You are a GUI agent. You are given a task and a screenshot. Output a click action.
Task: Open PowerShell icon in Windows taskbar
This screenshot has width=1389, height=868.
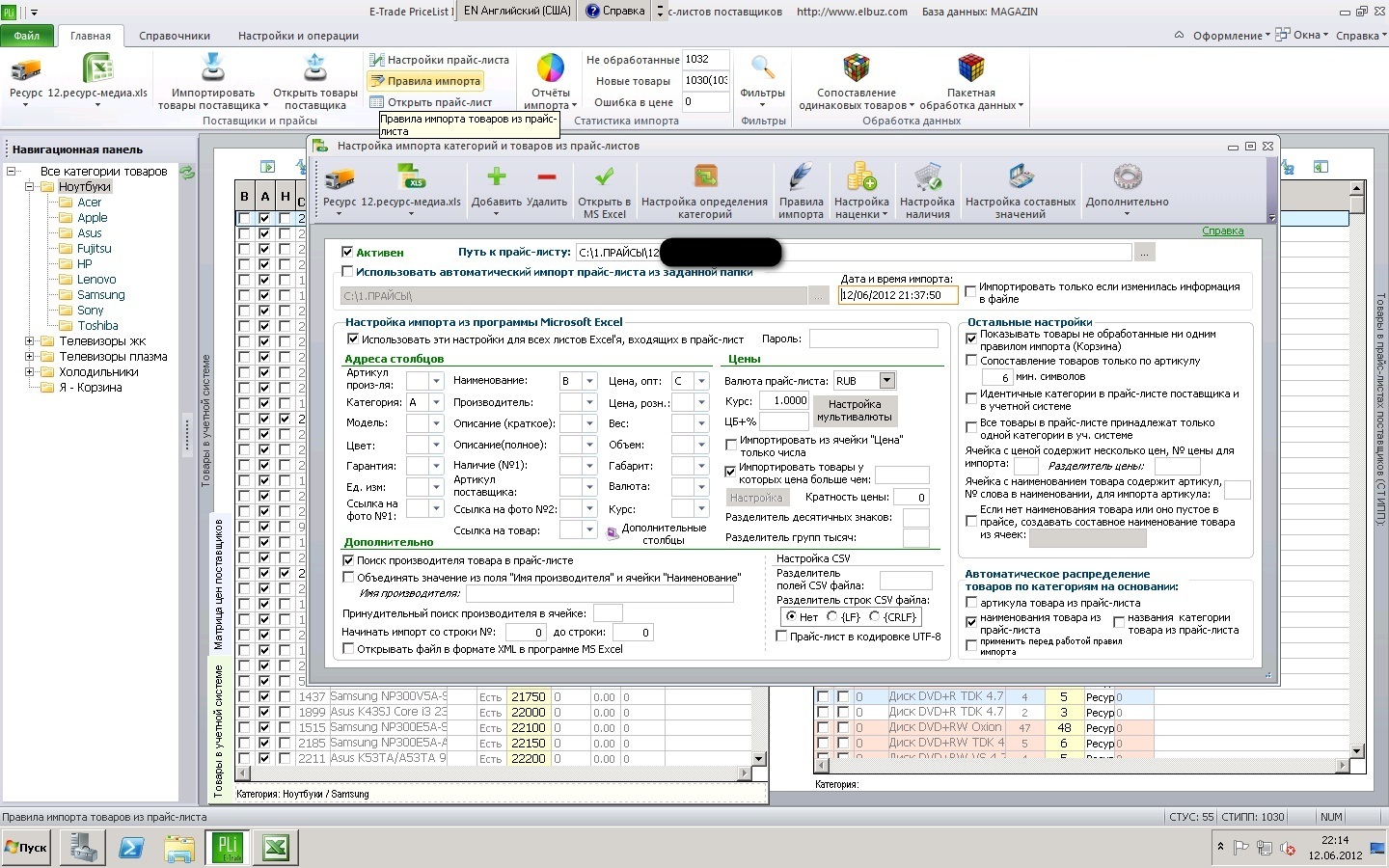click(131, 848)
